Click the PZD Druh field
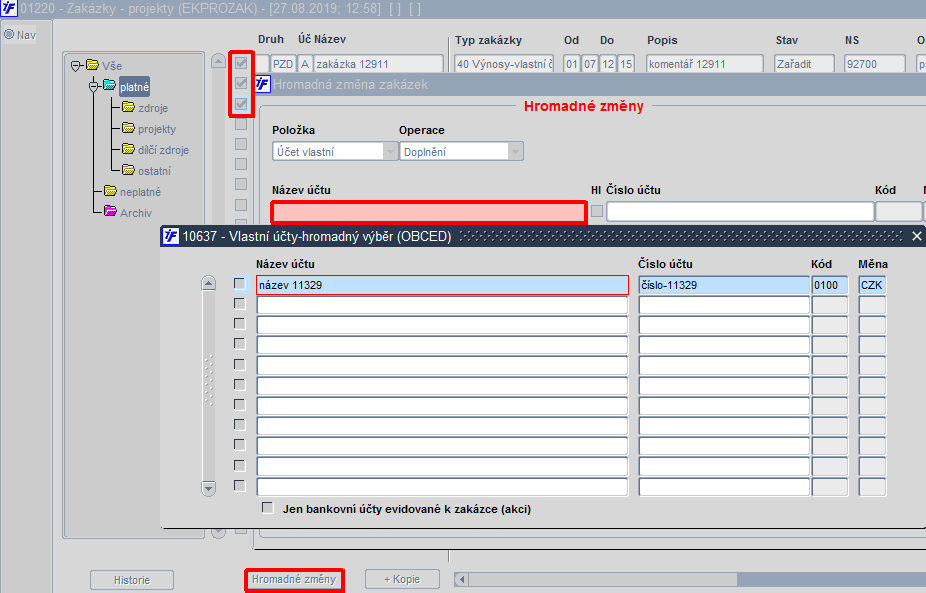 [x=283, y=64]
